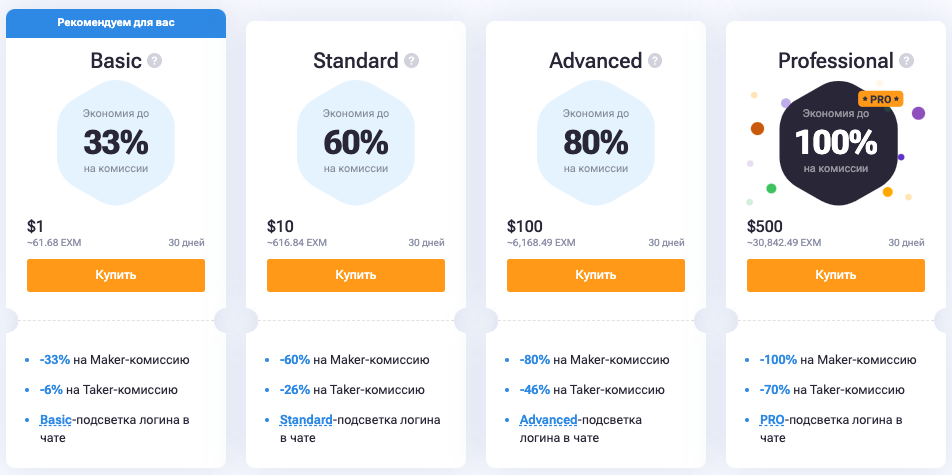Screen dimensions: 952x475
Task: Open the Basic login highlight link
Action: (x=56, y=420)
